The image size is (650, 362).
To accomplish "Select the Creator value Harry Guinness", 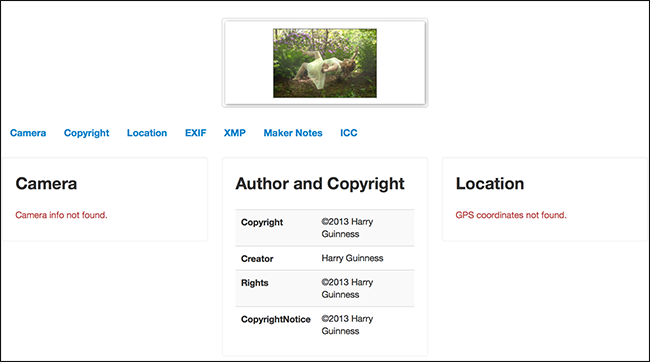I will click(352, 258).
